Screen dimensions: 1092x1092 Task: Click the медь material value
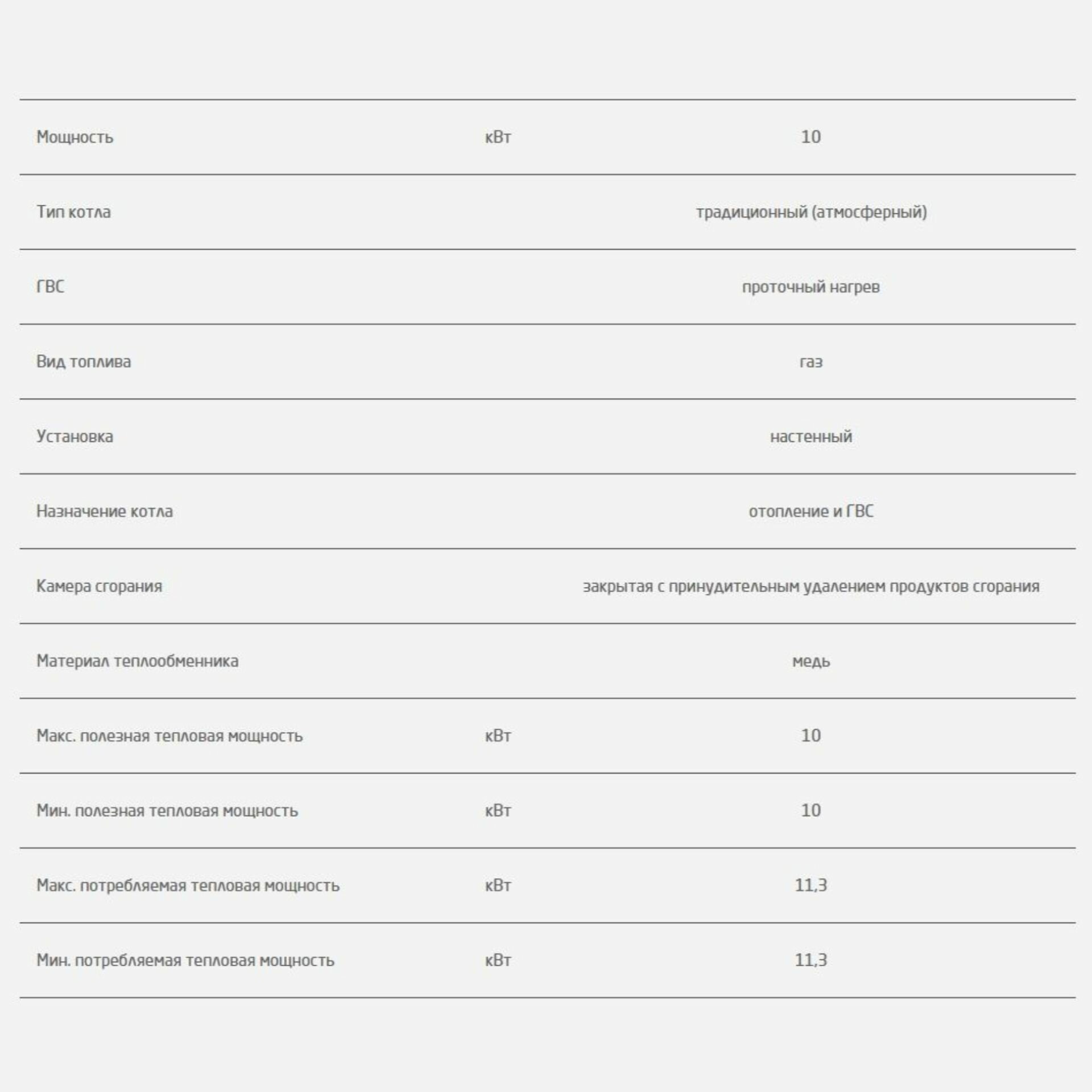tap(810, 661)
